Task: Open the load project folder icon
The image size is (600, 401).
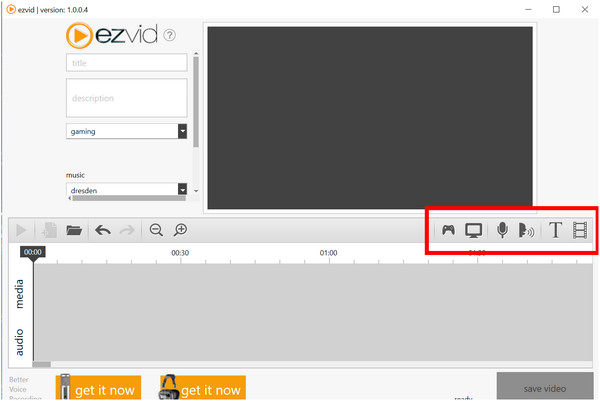Action: (74, 230)
